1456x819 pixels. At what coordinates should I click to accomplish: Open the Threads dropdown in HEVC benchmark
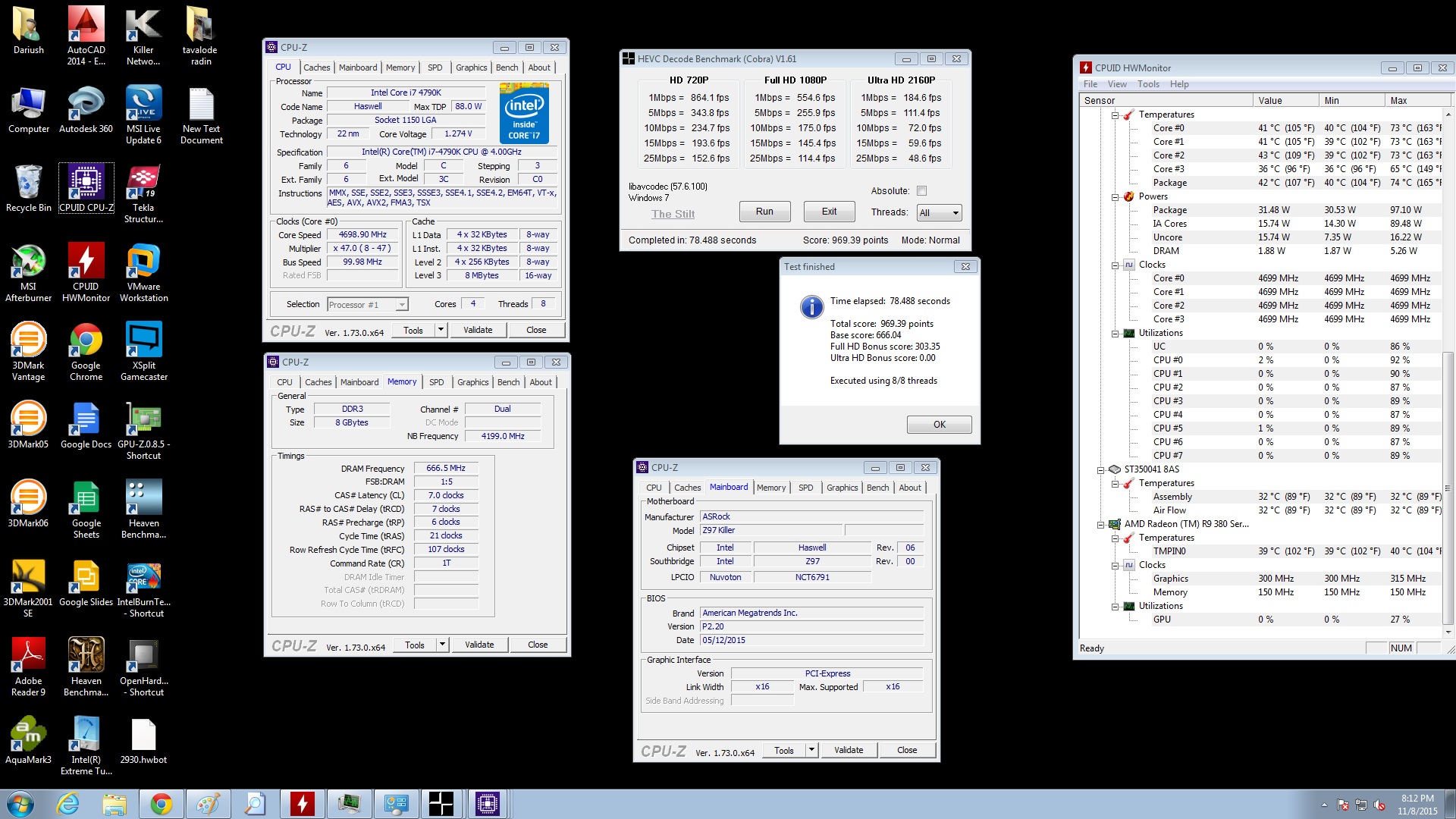(x=939, y=213)
